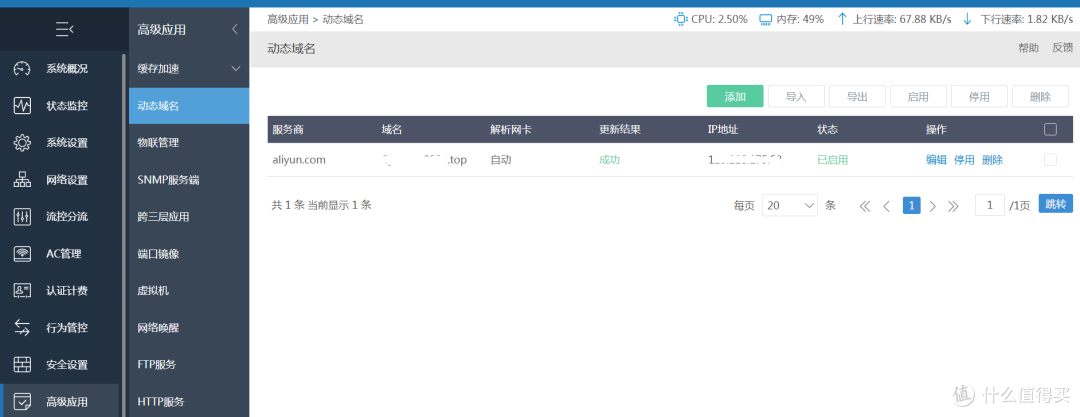Click the 系统设置 gear icon

[x=22, y=143]
